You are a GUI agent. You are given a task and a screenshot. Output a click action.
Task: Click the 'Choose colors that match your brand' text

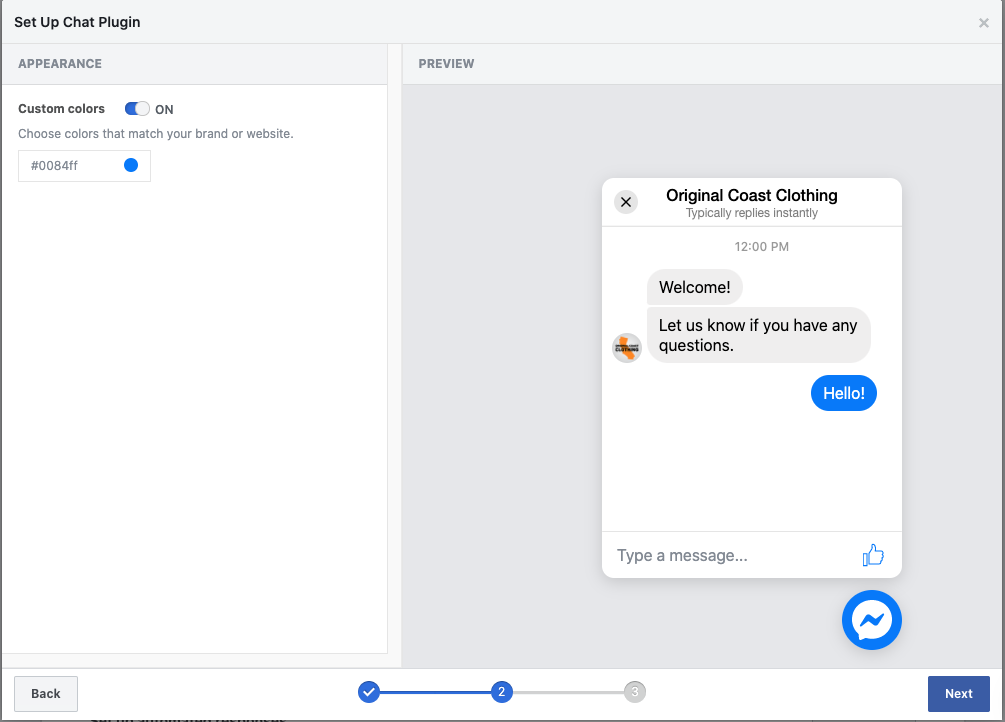[x=156, y=134]
